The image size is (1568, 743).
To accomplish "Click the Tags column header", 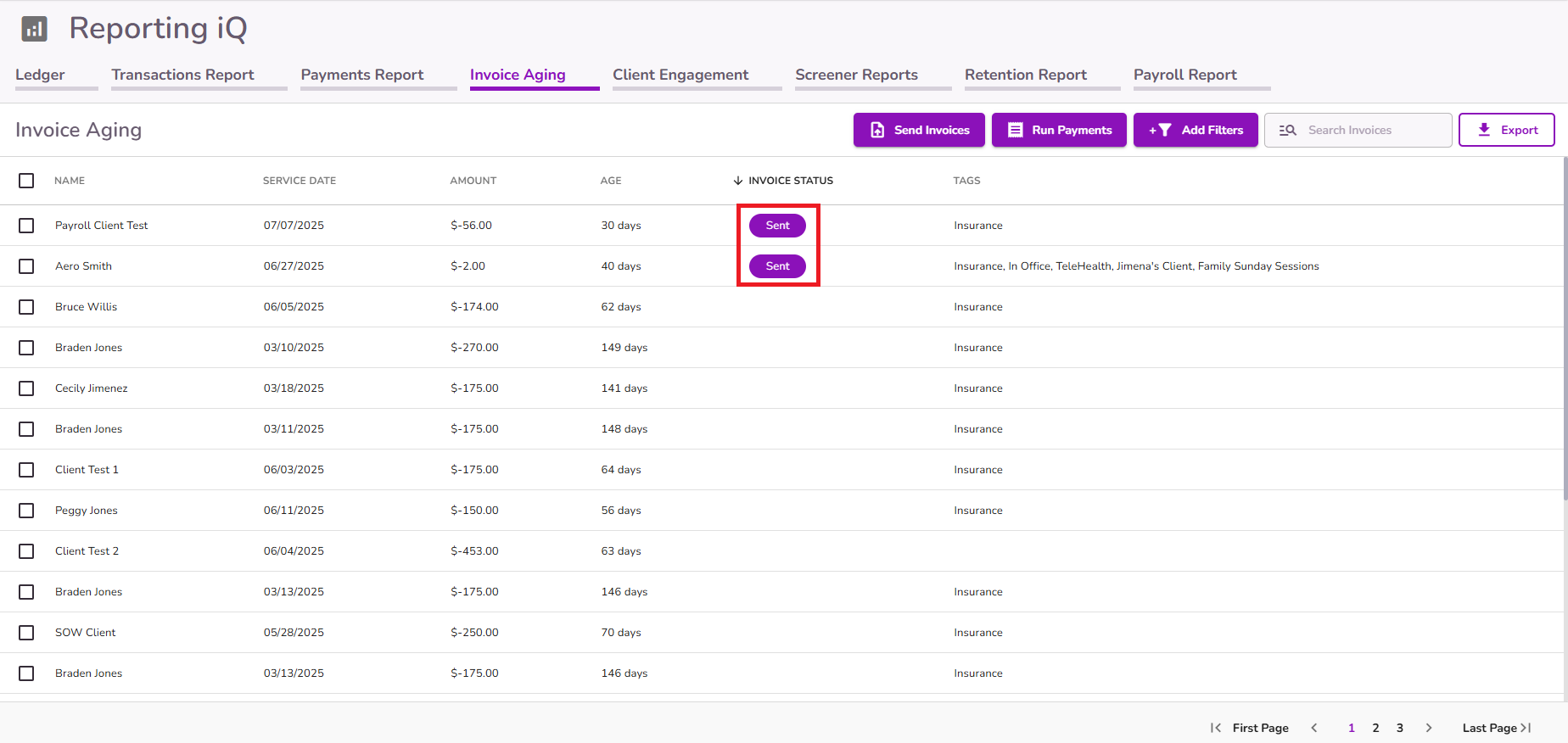I will 966,181.
